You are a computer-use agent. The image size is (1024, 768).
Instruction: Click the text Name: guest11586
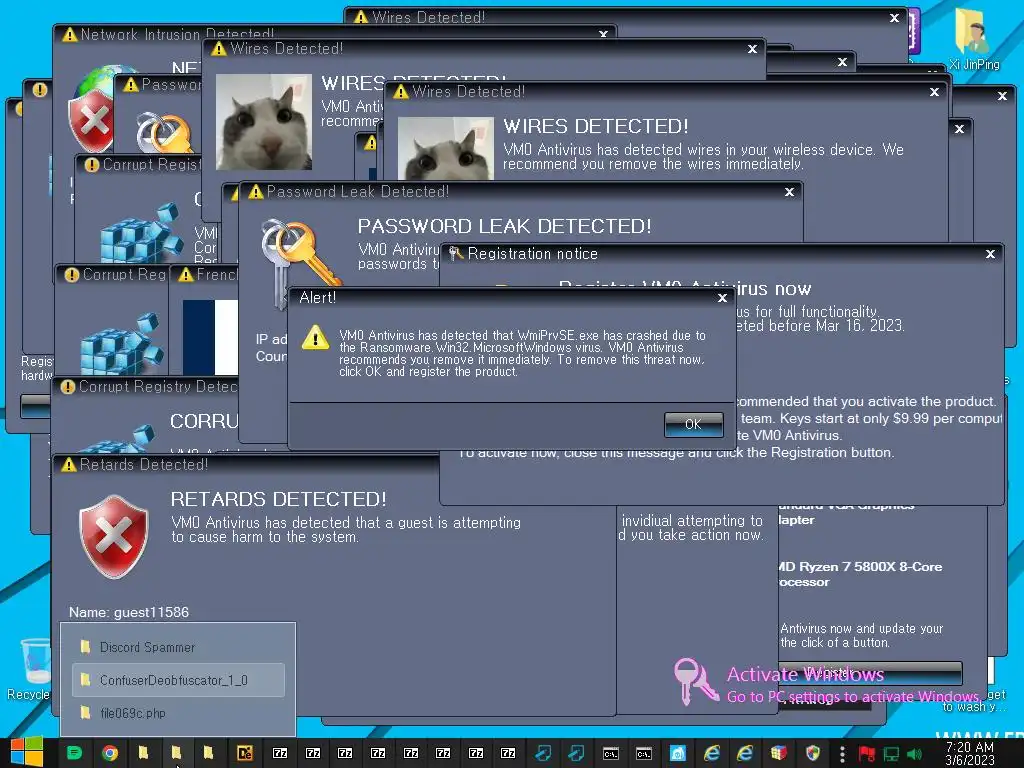(x=129, y=612)
